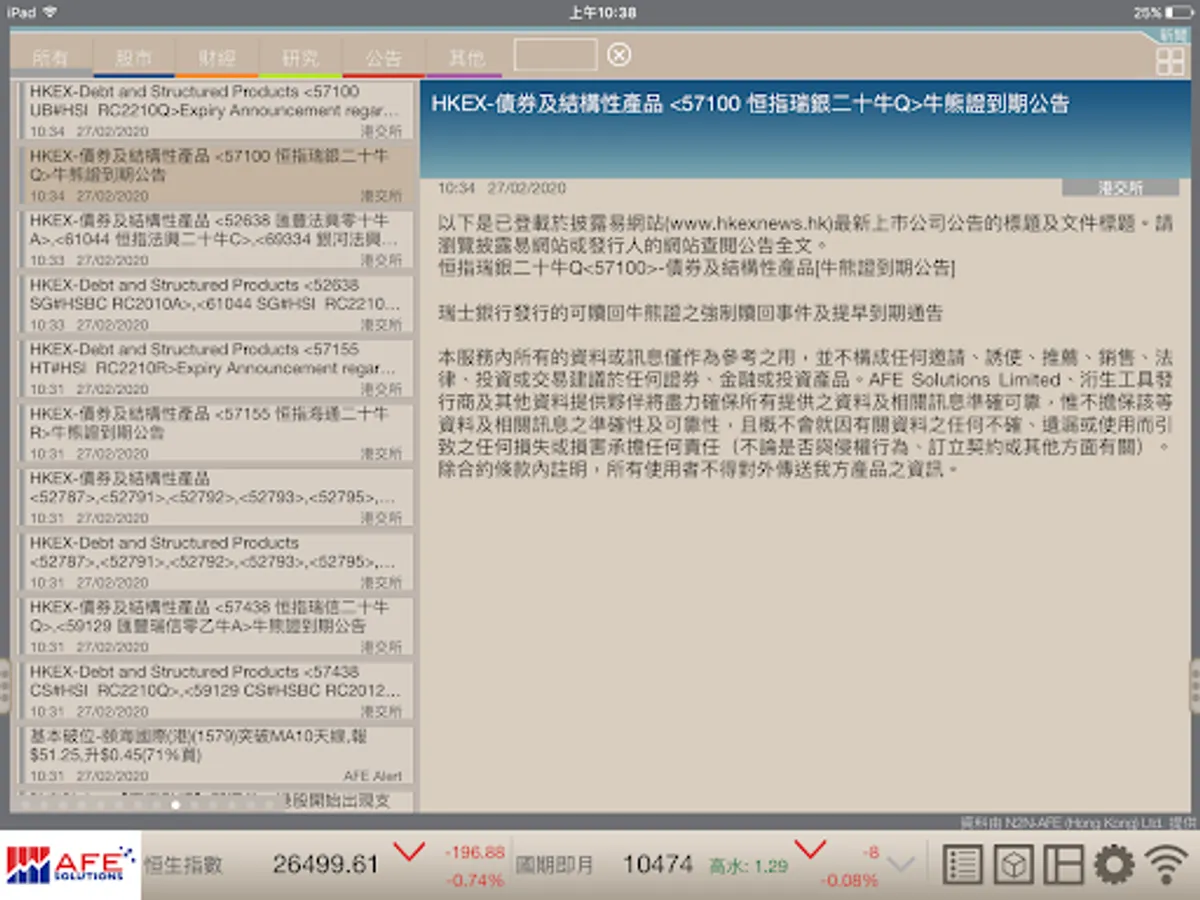Open AFE Alert 基本破位-頓海國際(1579) news item
This screenshot has height=900, width=1200.
click(x=215, y=756)
